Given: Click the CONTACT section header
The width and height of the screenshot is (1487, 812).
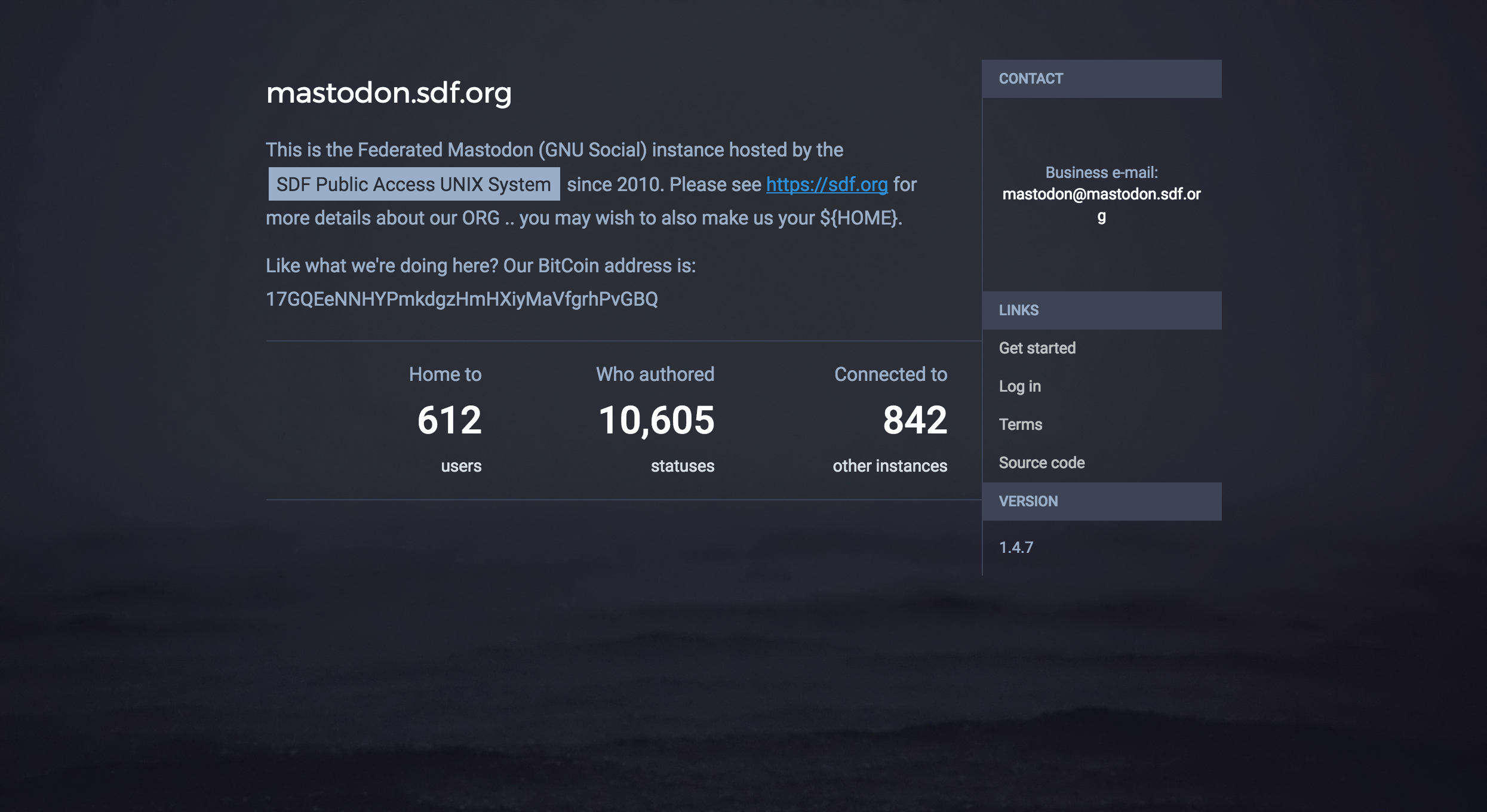Looking at the screenshot, I should 1102,79.
